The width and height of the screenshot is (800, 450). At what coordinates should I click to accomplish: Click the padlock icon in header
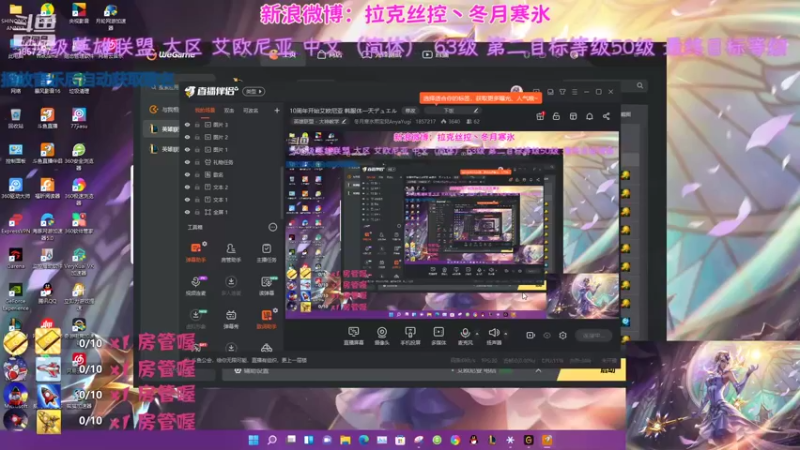557,116
